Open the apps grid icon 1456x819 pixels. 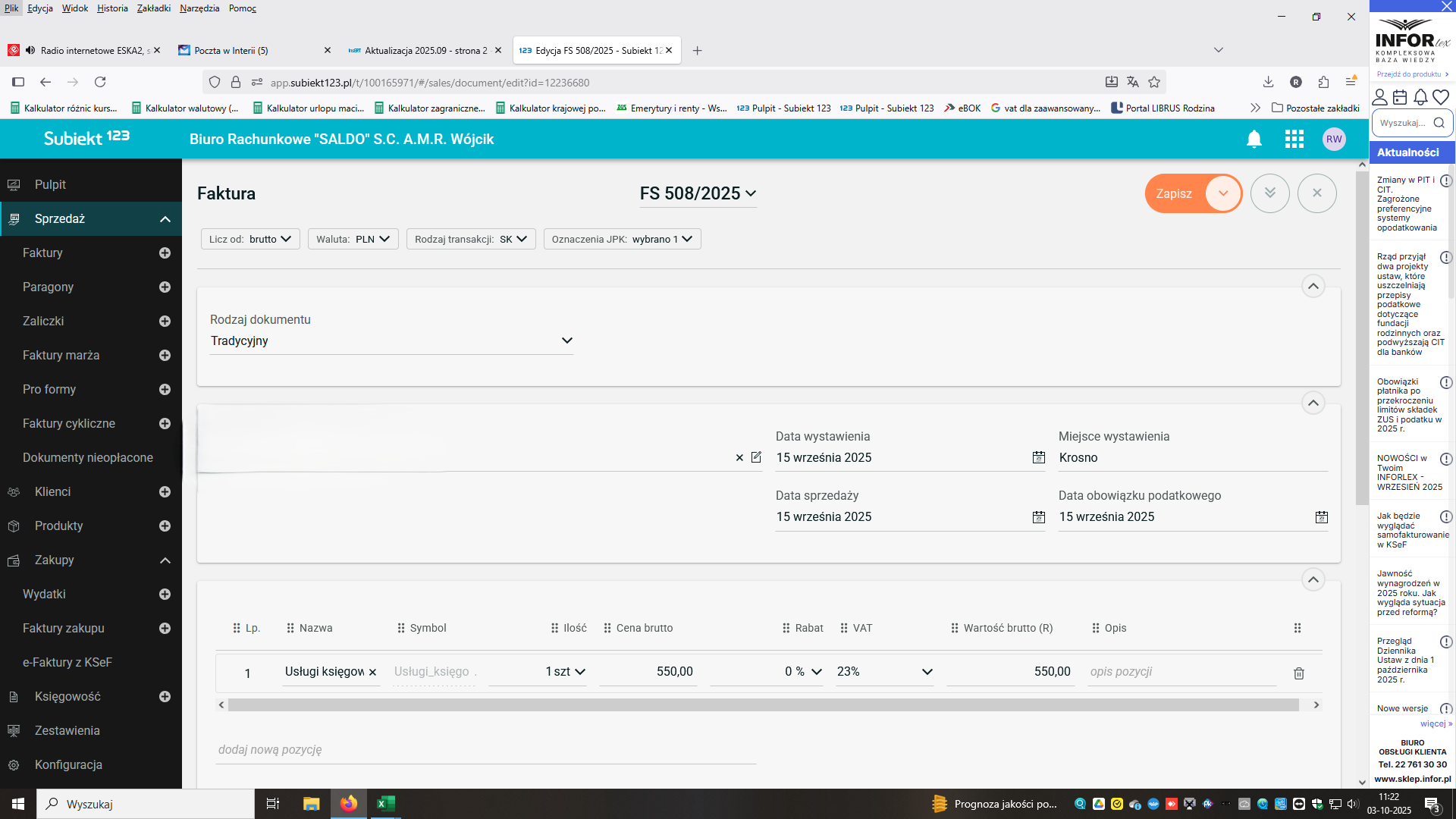(x=1294, y=139)
